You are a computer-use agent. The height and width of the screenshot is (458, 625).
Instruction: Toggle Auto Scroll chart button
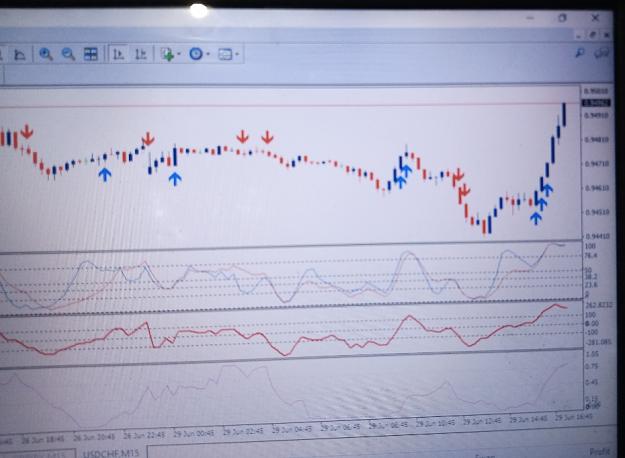[118, 54]
